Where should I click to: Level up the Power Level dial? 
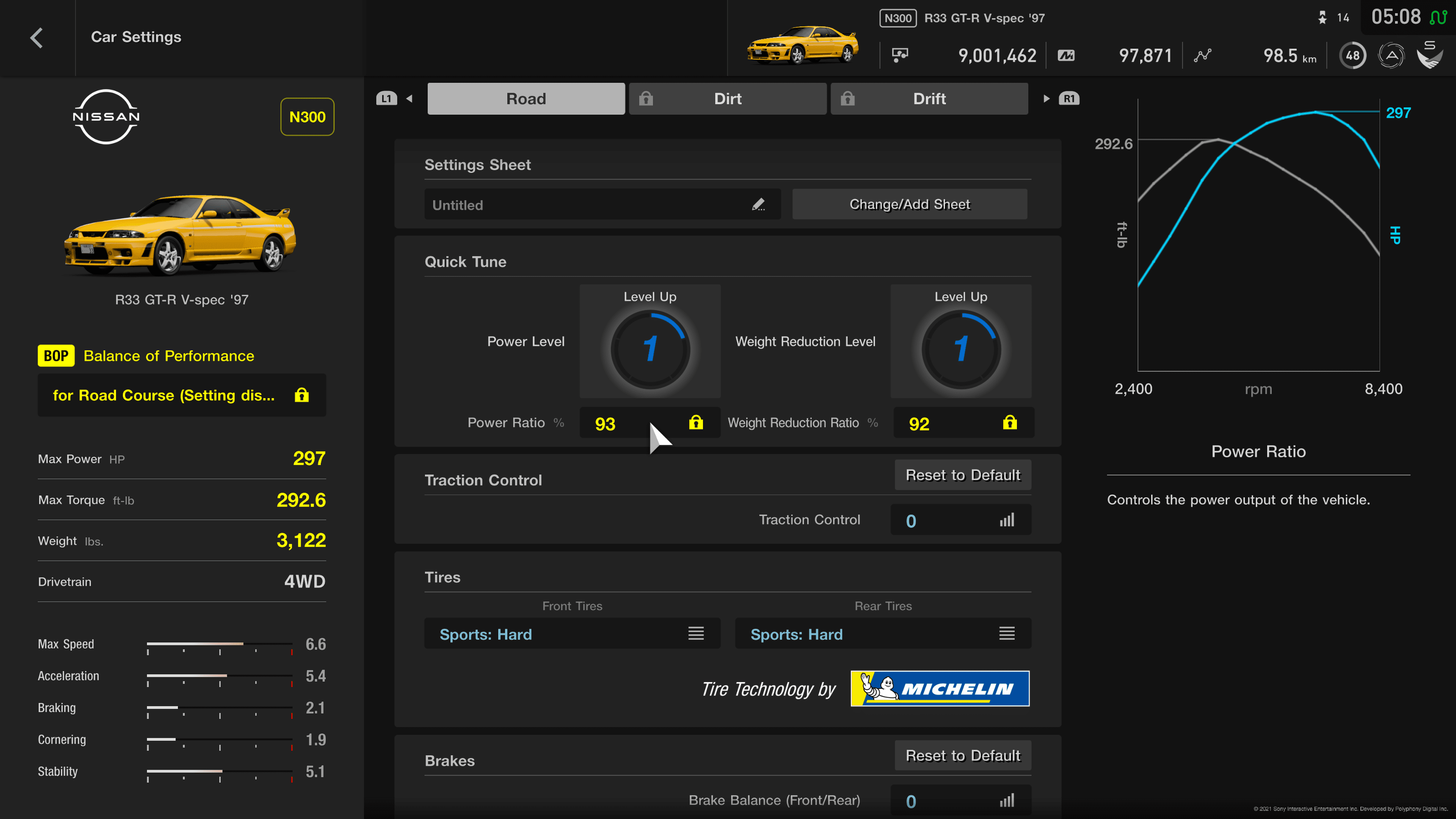tap(650, 341)
